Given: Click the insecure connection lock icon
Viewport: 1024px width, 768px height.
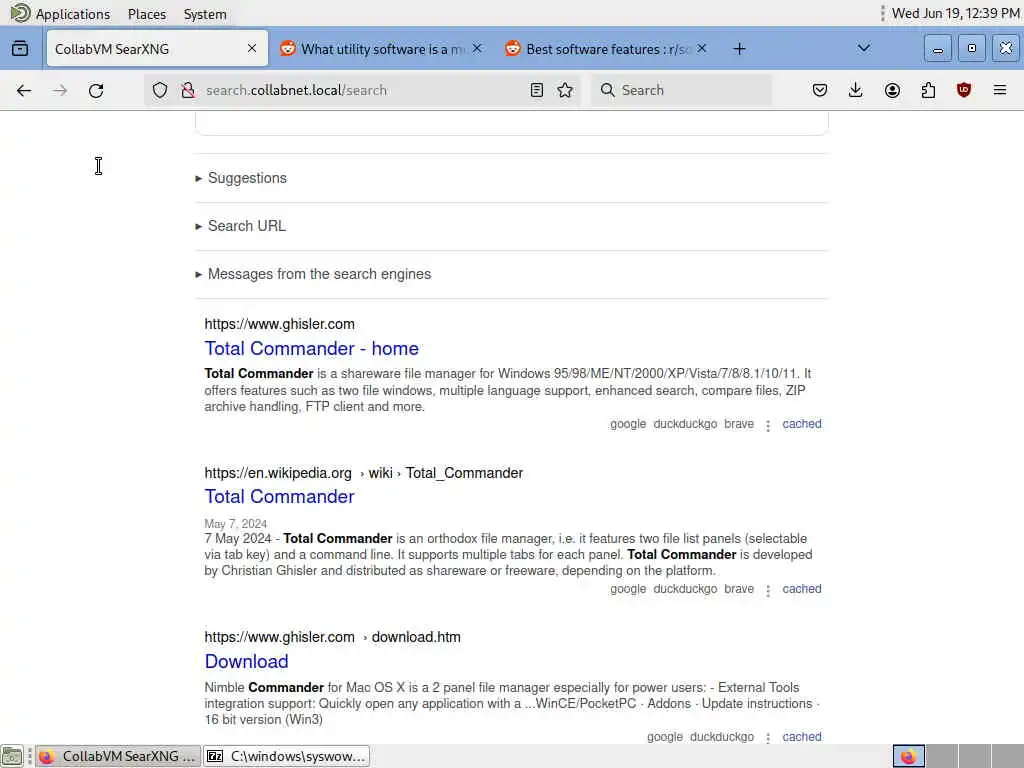Looking at the screenshot, I should 188,90.
